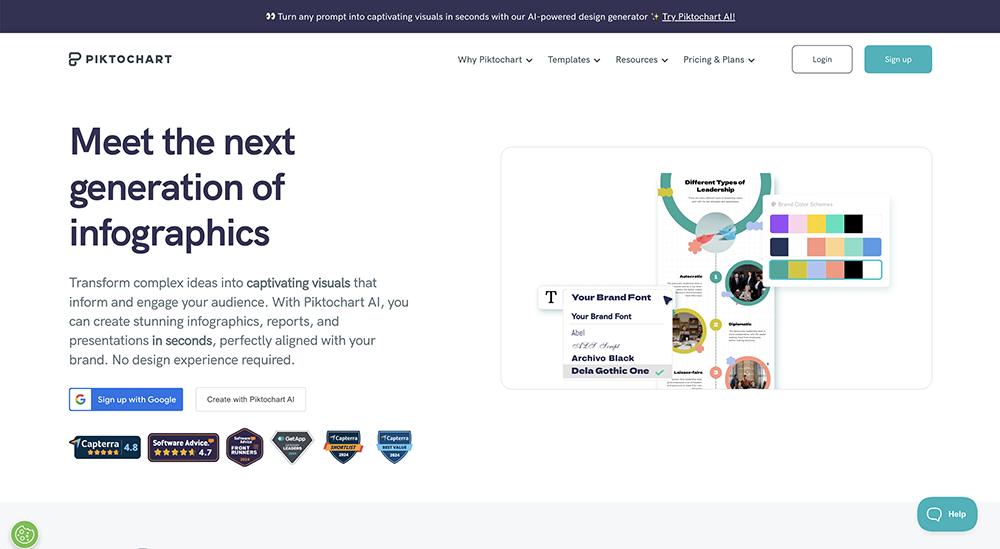Screen dimensions: 1000x549
Task: Open the cookie settings icon
Action: click(24, 534)
